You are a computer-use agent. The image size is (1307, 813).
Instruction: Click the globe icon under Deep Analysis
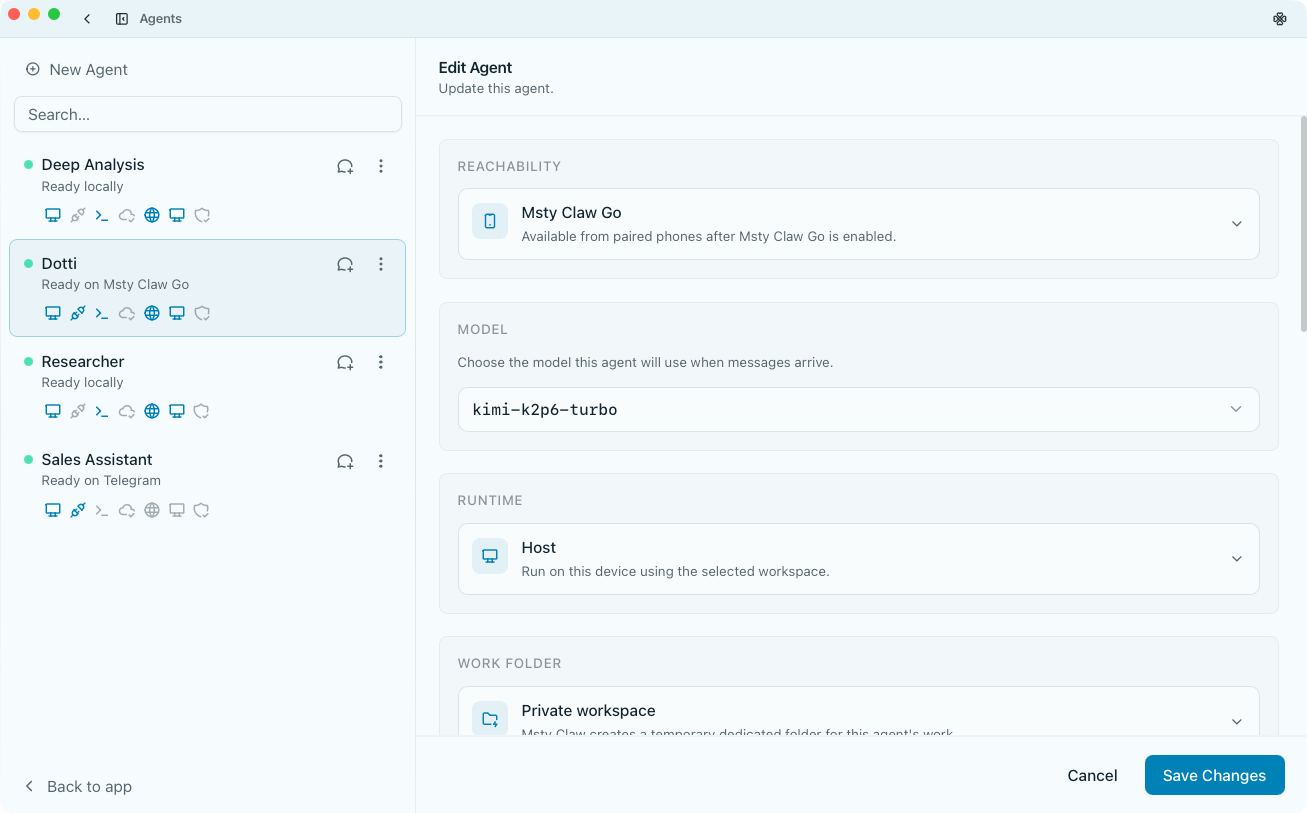coord(152,215)
